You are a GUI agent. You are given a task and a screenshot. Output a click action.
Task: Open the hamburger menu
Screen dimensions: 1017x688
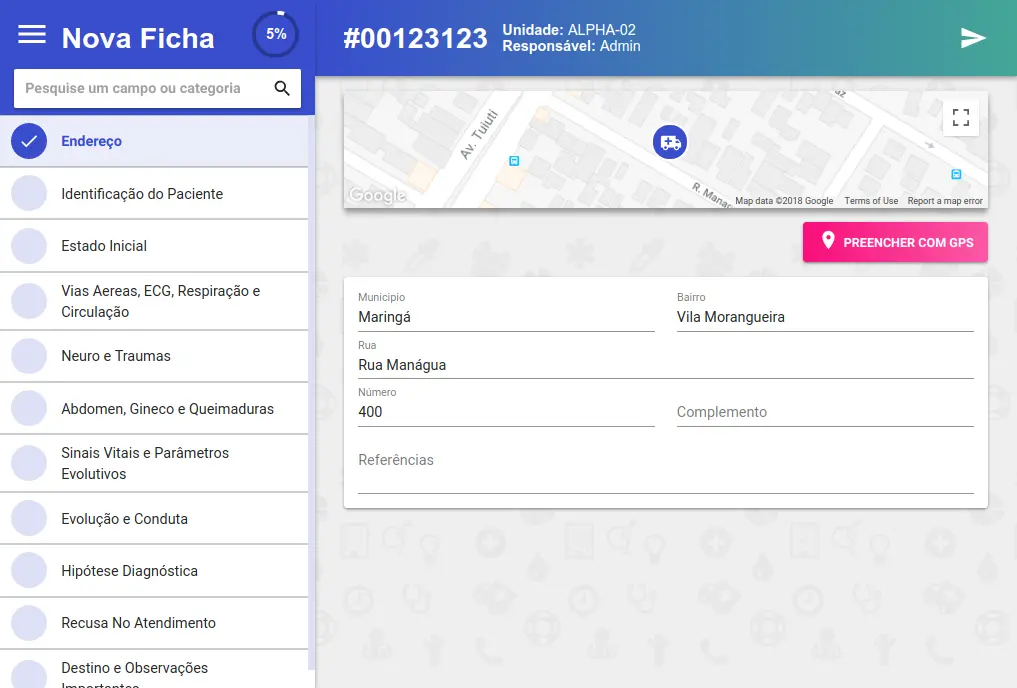click(32, 35)
